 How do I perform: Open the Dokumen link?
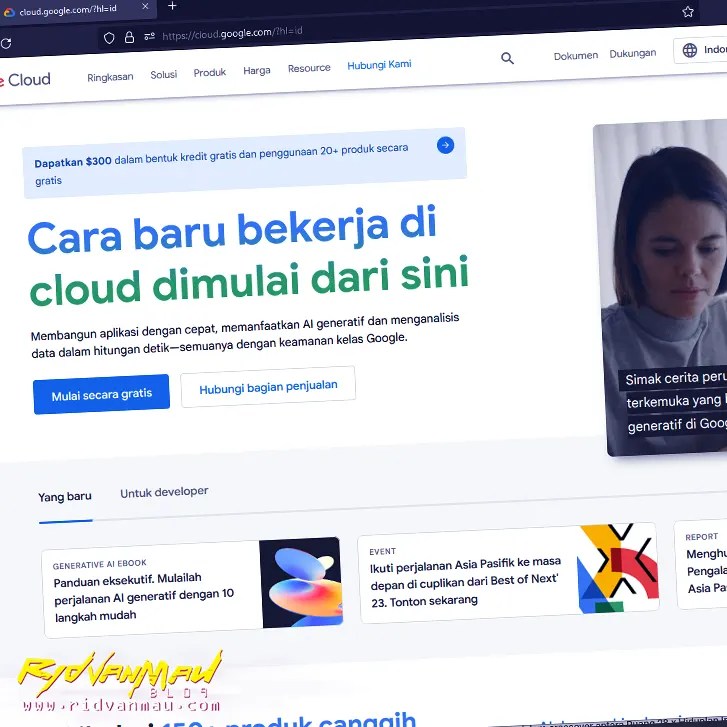576,56
